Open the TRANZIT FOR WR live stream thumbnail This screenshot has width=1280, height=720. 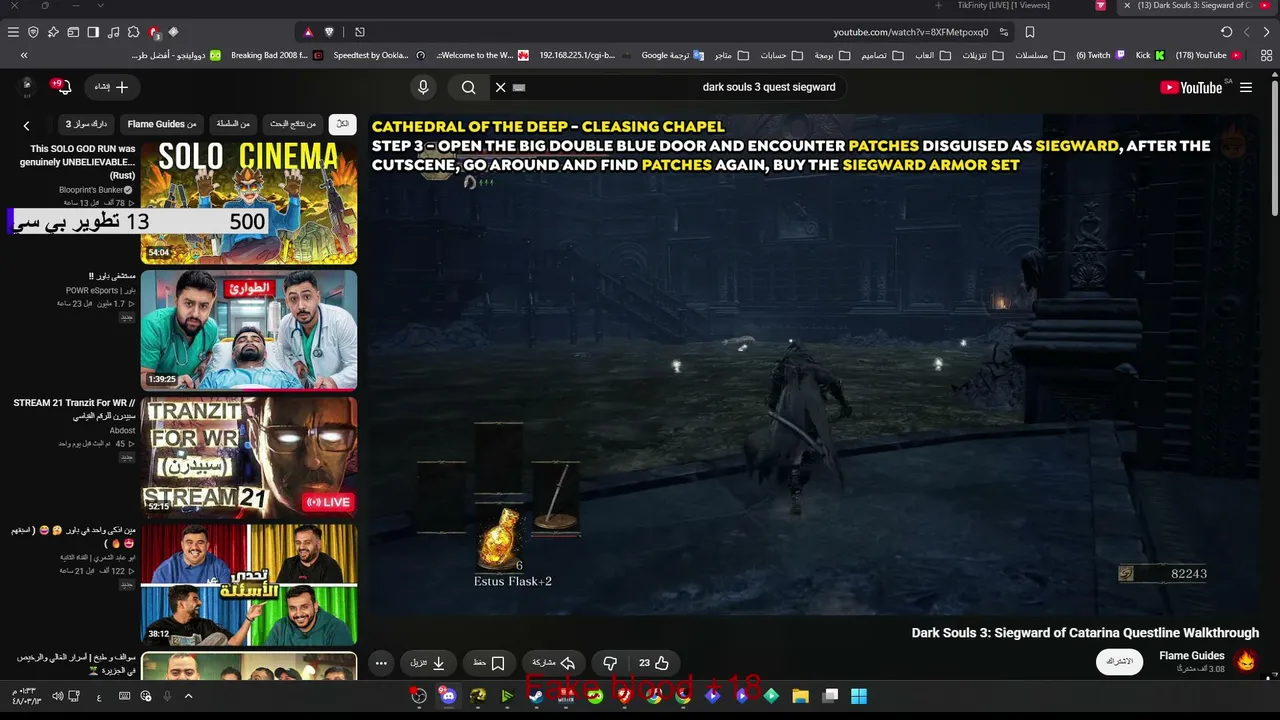point(249,457)
